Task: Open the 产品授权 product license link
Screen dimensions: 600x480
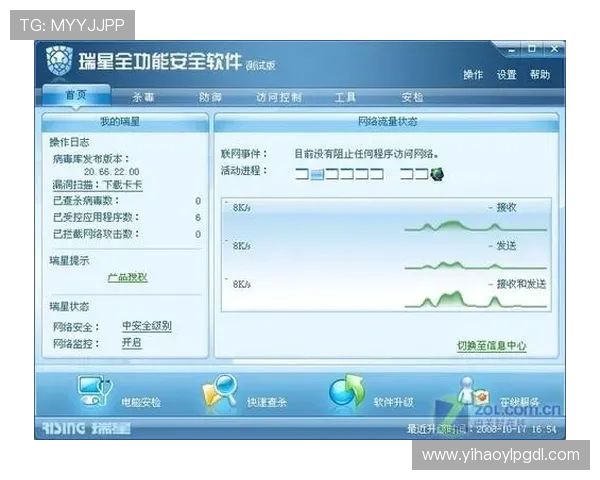Action: pyautogui.click(x=127, y=278)
